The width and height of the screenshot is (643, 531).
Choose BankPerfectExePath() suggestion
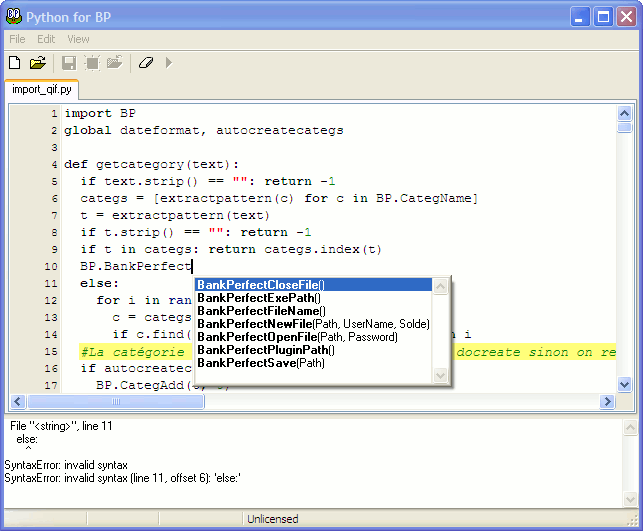coord(314,298)
